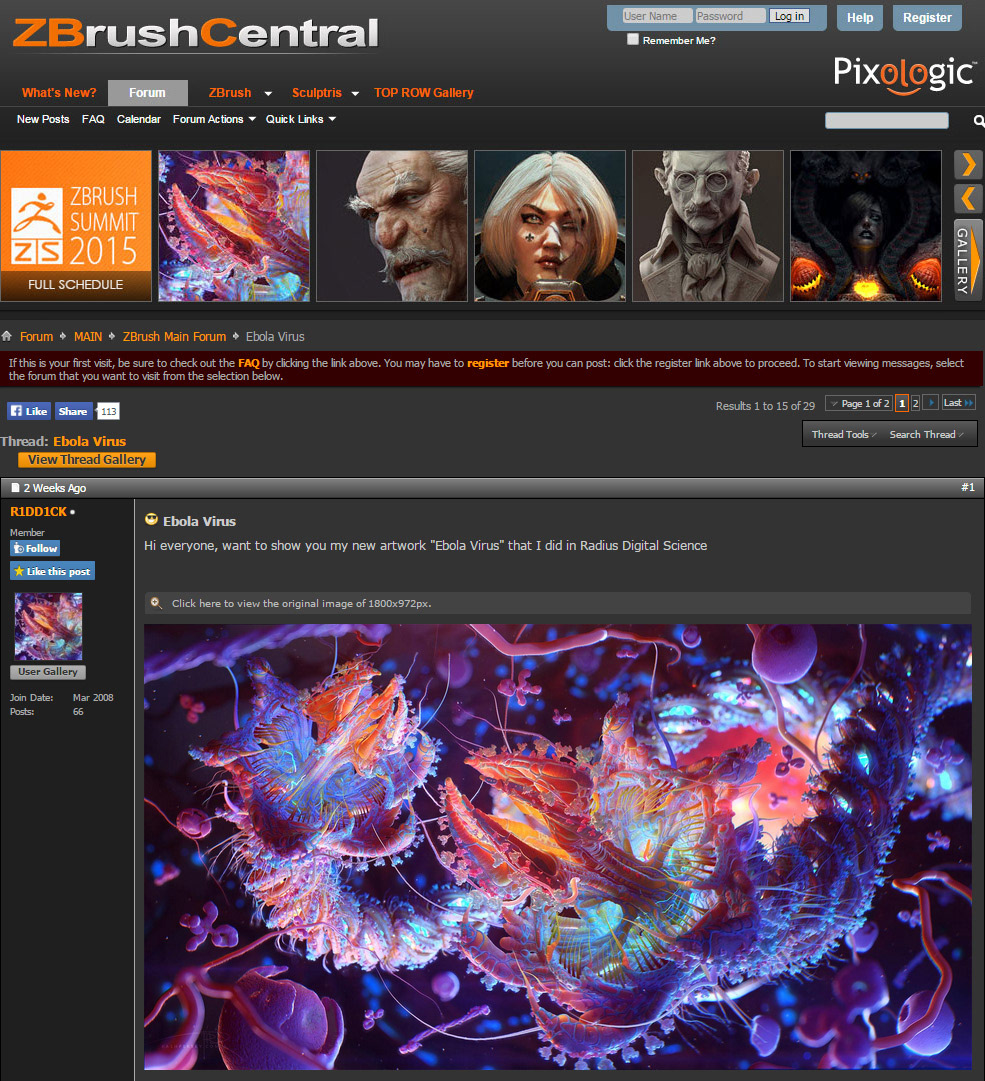
Task: Open the What's New? tab
Action: pyautogui.click(x=59, y=92)
